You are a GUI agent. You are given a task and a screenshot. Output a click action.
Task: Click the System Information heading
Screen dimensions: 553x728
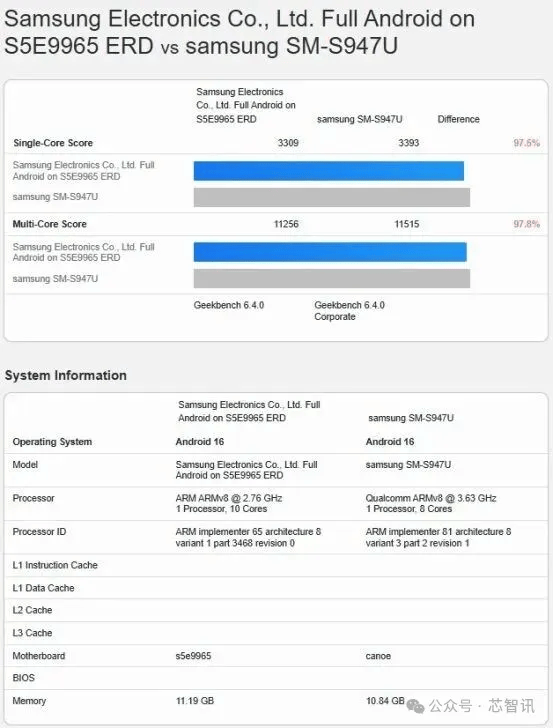[x=65, y=375]
